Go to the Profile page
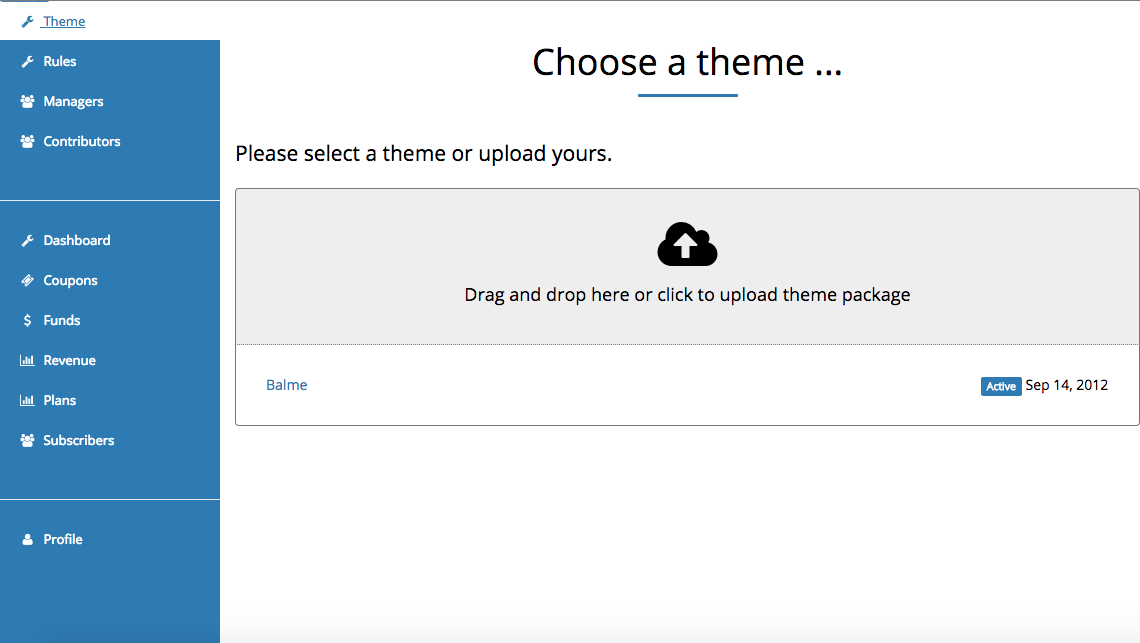1140x643 pixels. click(x=110, y=539)
